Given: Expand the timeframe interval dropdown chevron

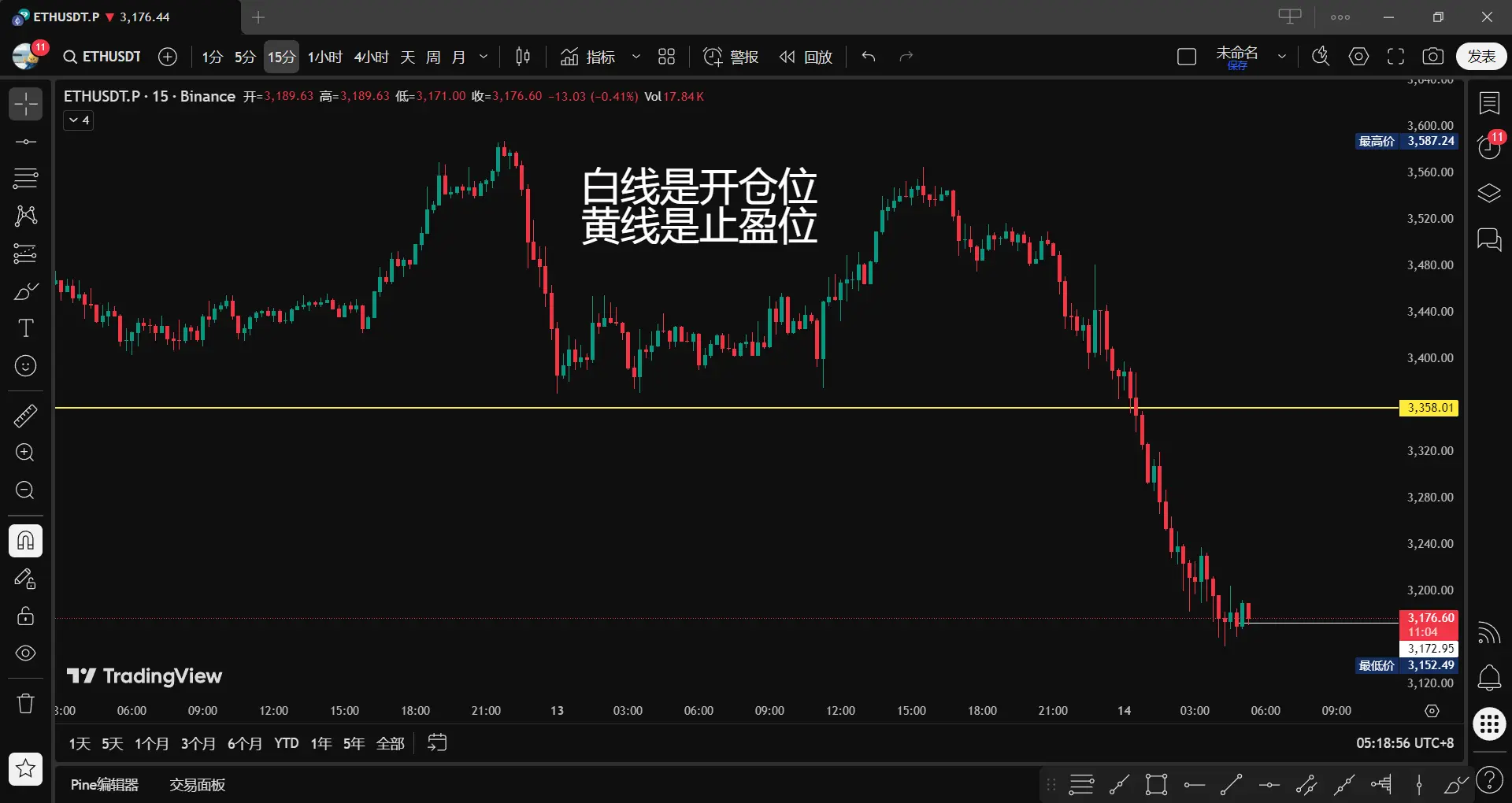Looking at the screenshot, I should click(x=484, y=57).
